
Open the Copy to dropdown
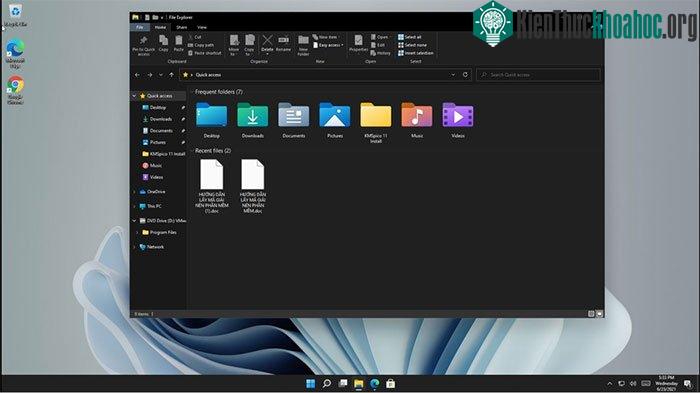(x=250, y=46)
